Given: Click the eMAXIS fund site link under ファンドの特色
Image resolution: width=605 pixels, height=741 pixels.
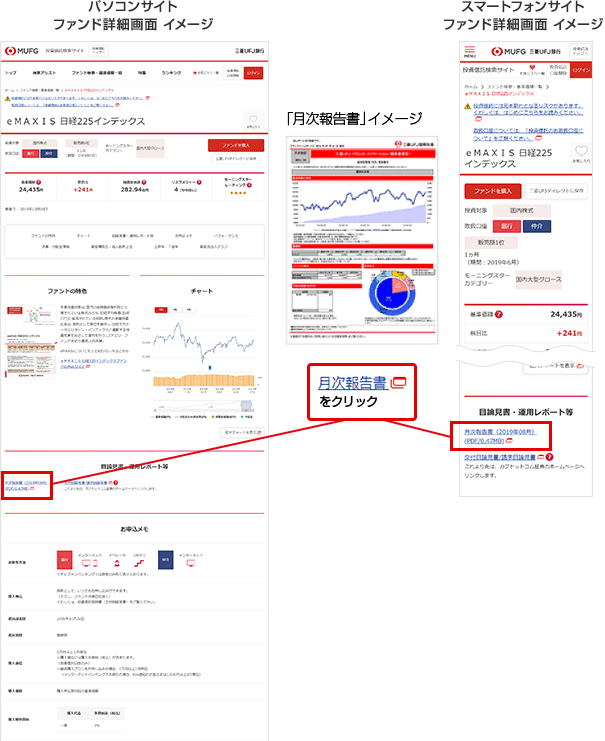Looking at the screenshot, I should (x=94, y=363).
